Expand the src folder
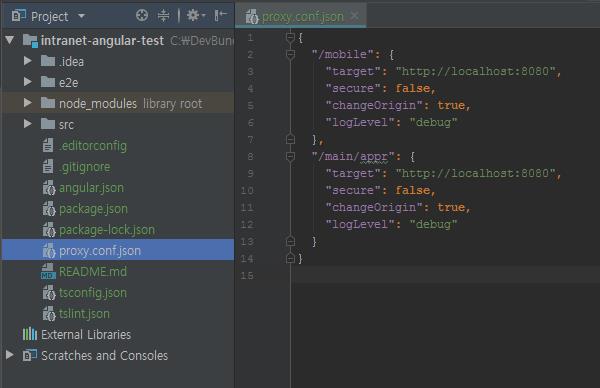This screenshot has height=388, width=600. [x=28, y=124]
